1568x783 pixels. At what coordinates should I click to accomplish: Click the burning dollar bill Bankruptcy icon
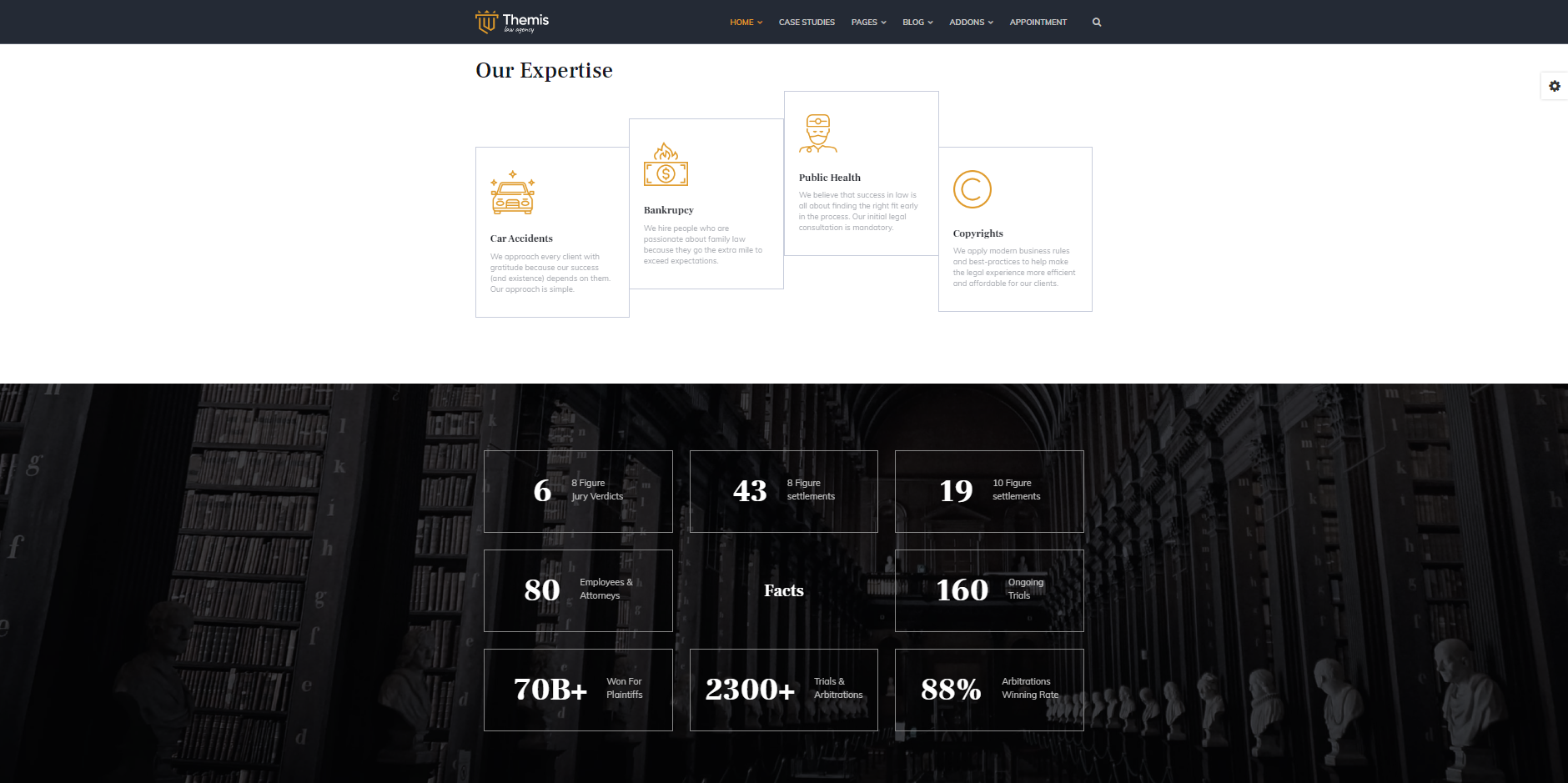[666, 164]
